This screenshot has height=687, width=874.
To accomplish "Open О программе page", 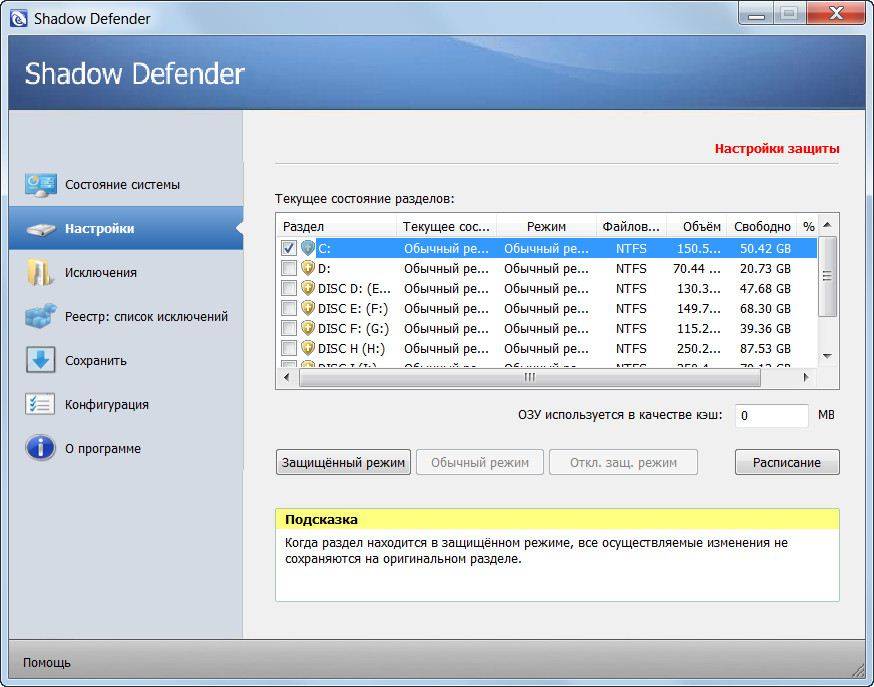I will pos(126,449).
